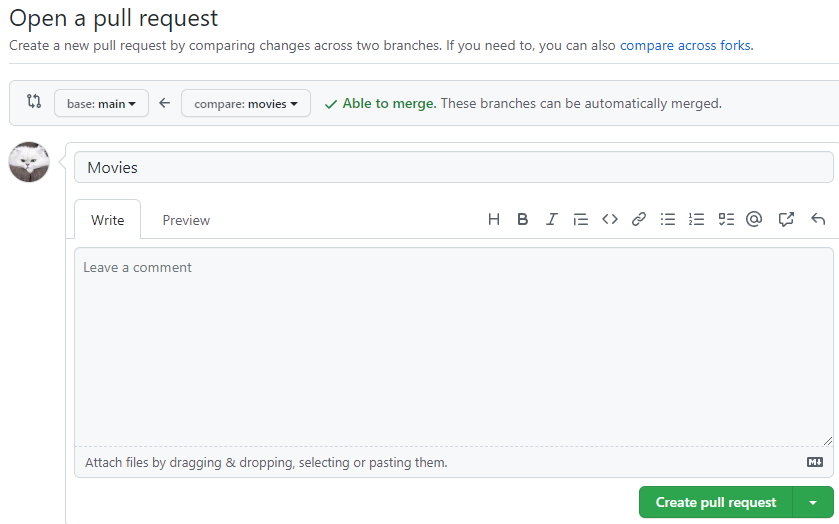Reference an issue or pull request
839x524 pixels.
tap(785, 219)
